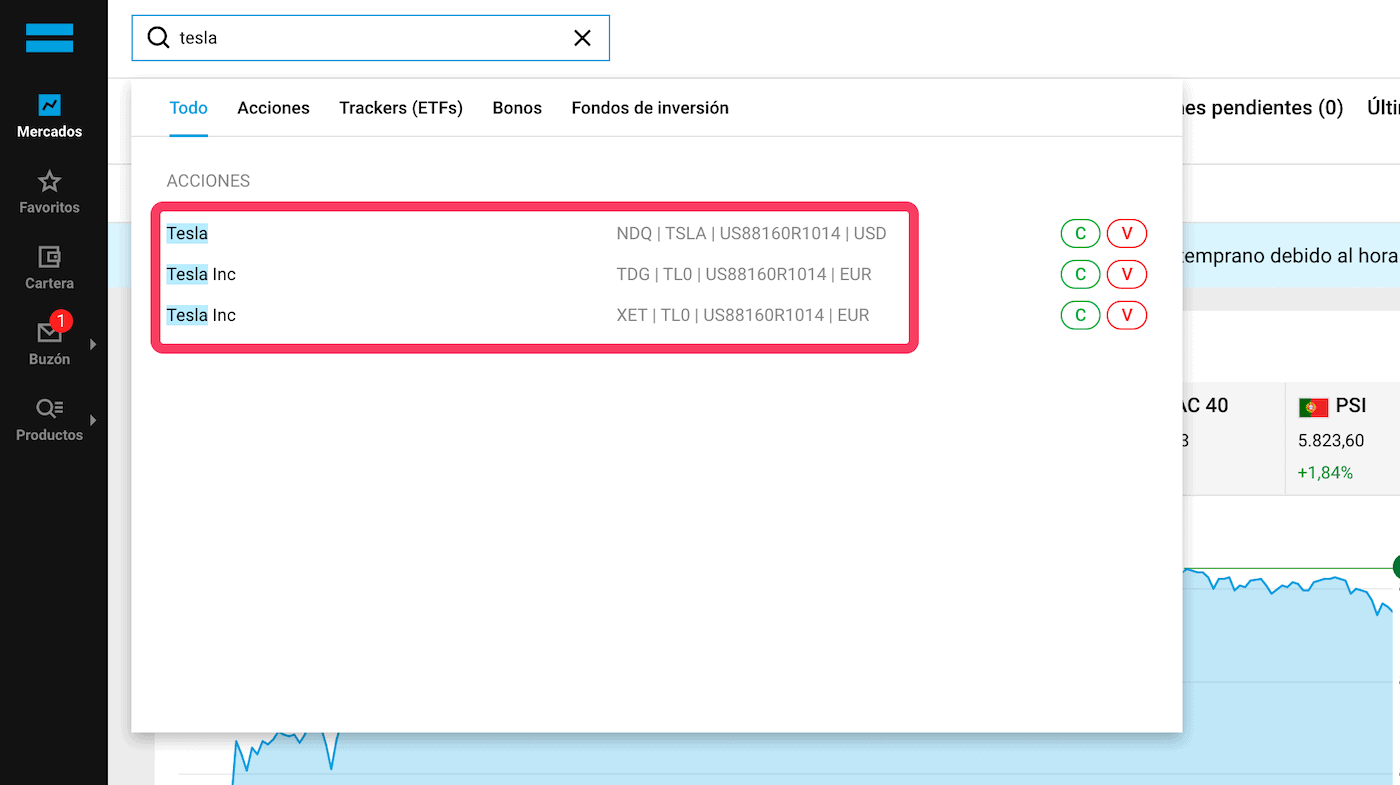This screenshot has height=785, width=1400.
Task: Click C buy button for Tesla XET
Action: [1080, 316]
